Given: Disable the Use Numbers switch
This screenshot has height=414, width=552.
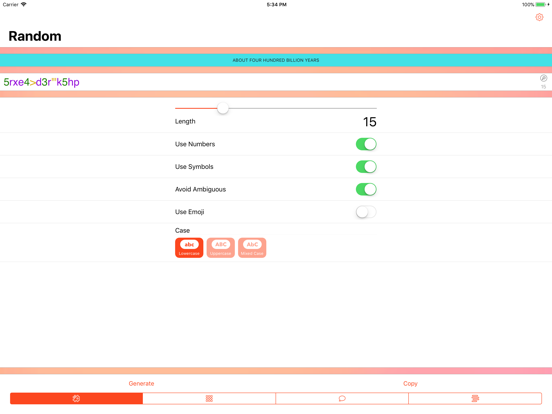Looking at the screenshot, I should [x=366, y=144].
